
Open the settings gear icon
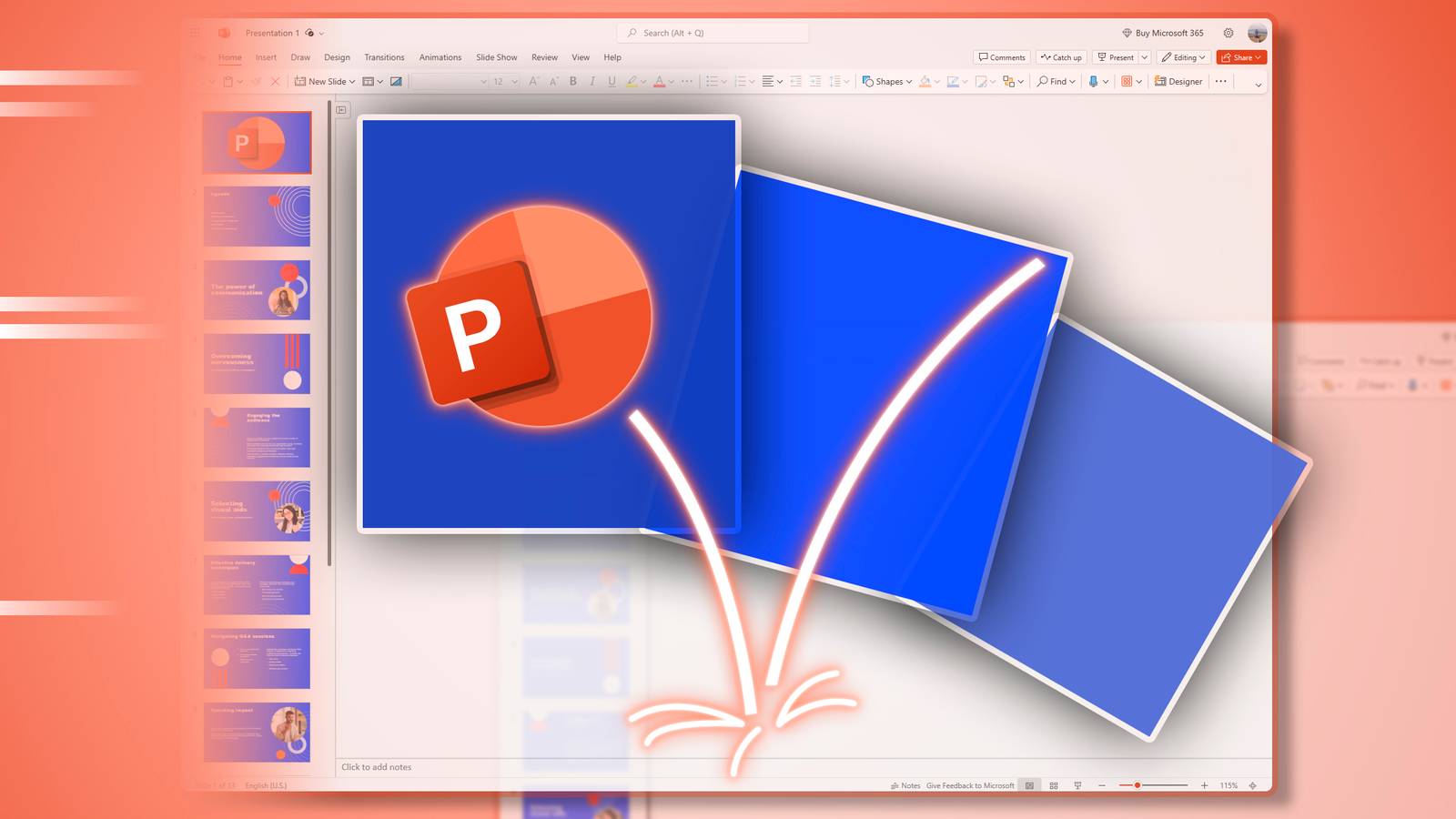pyautogui.click(x=1228, y=33)
